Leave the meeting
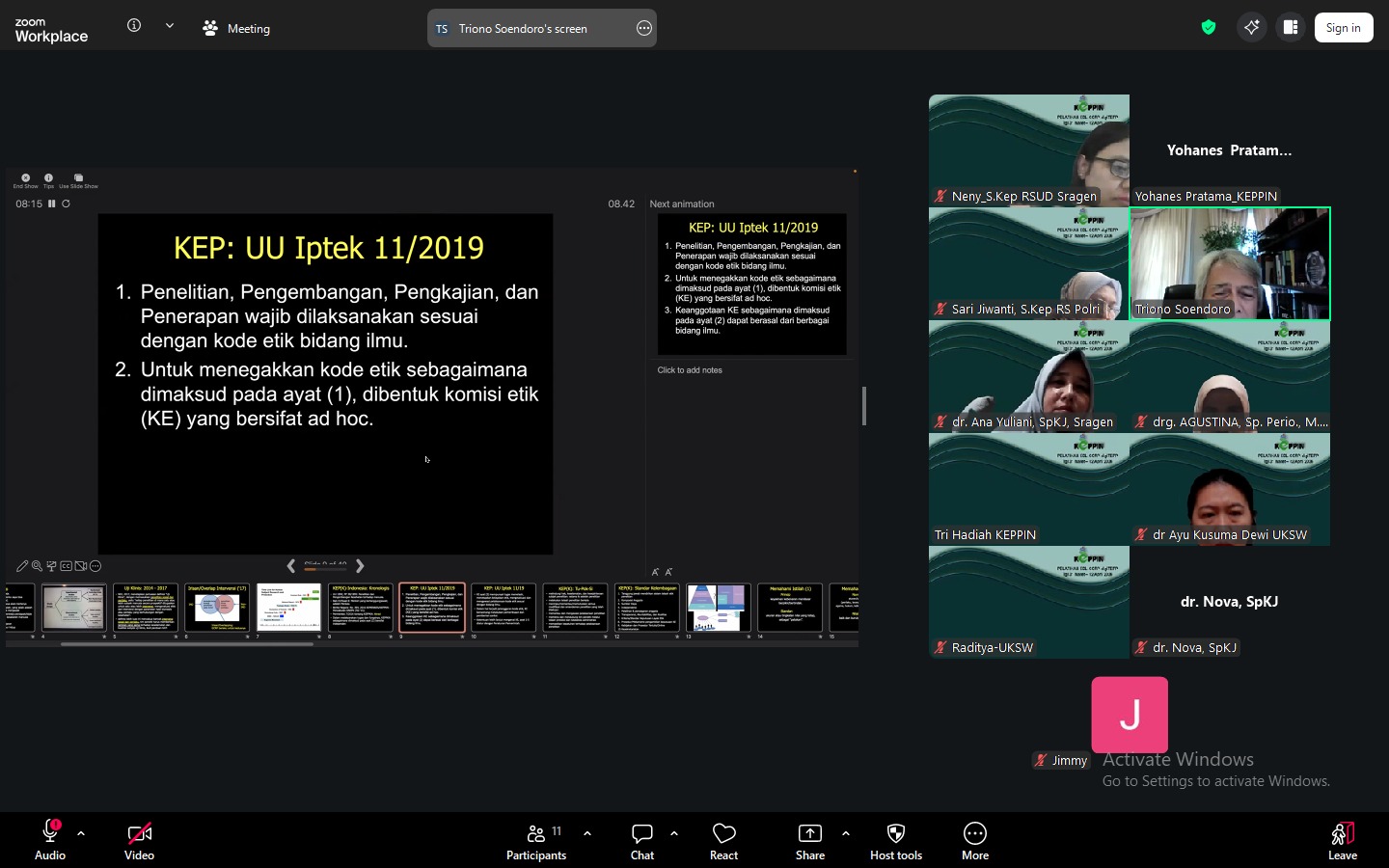The height and width of the screenshot is (868, 1389). [1343, 839]
